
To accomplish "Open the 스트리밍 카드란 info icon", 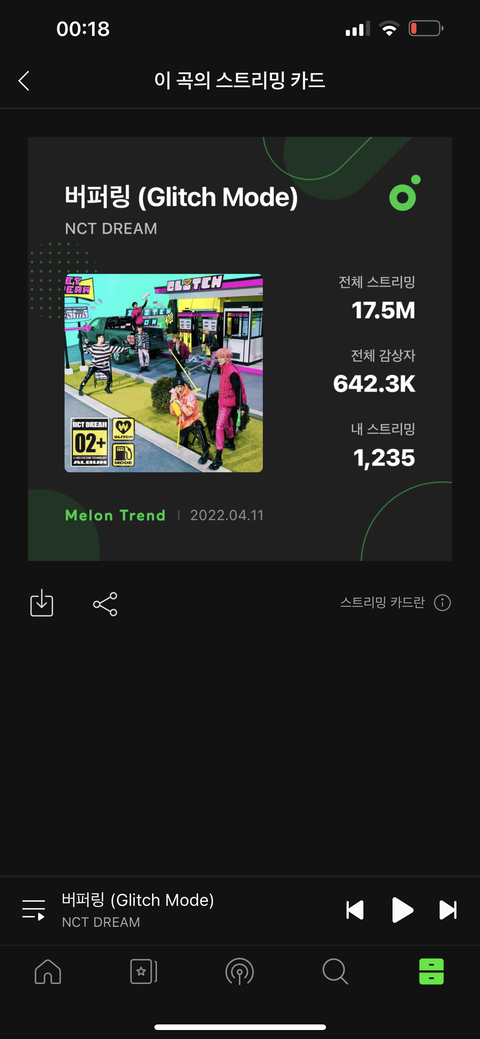I will [442, 603].
